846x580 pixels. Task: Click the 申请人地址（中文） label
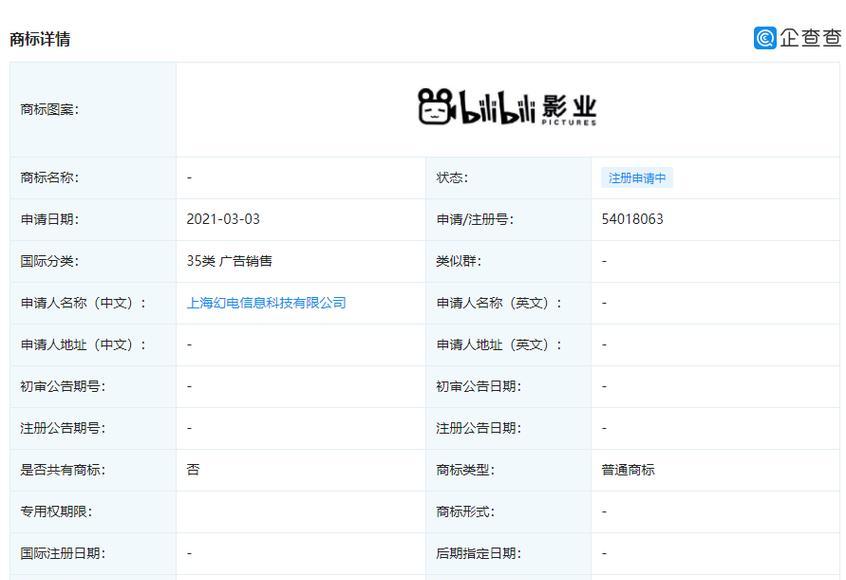[83, 344]
